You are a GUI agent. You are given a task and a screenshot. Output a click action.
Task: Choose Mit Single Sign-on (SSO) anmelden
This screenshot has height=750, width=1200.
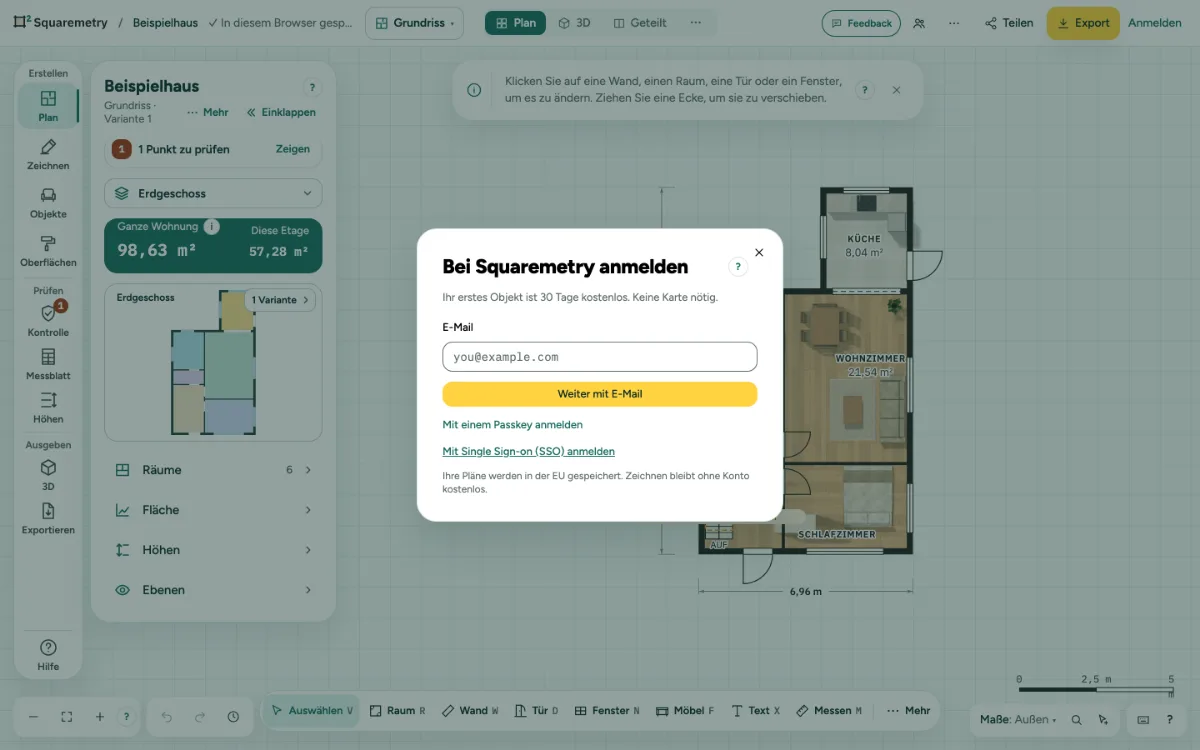(x=529, y=451)
